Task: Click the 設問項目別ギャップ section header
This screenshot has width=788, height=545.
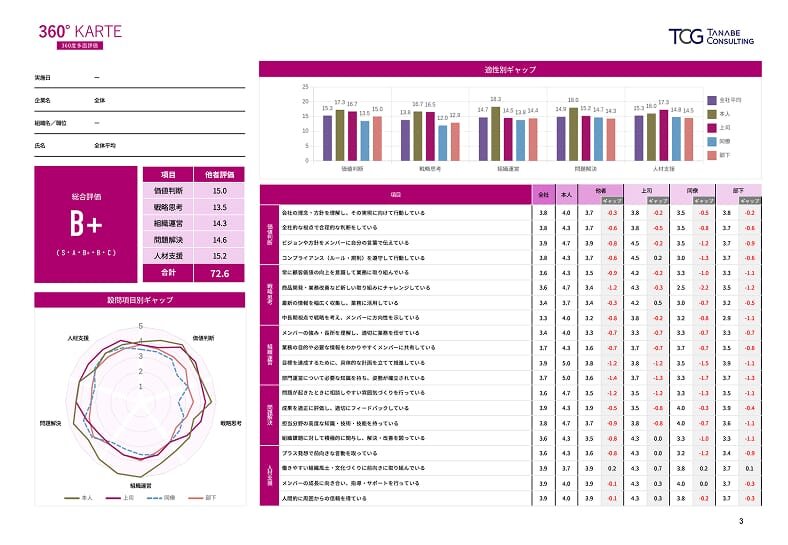Action: (x=140, y=300)
